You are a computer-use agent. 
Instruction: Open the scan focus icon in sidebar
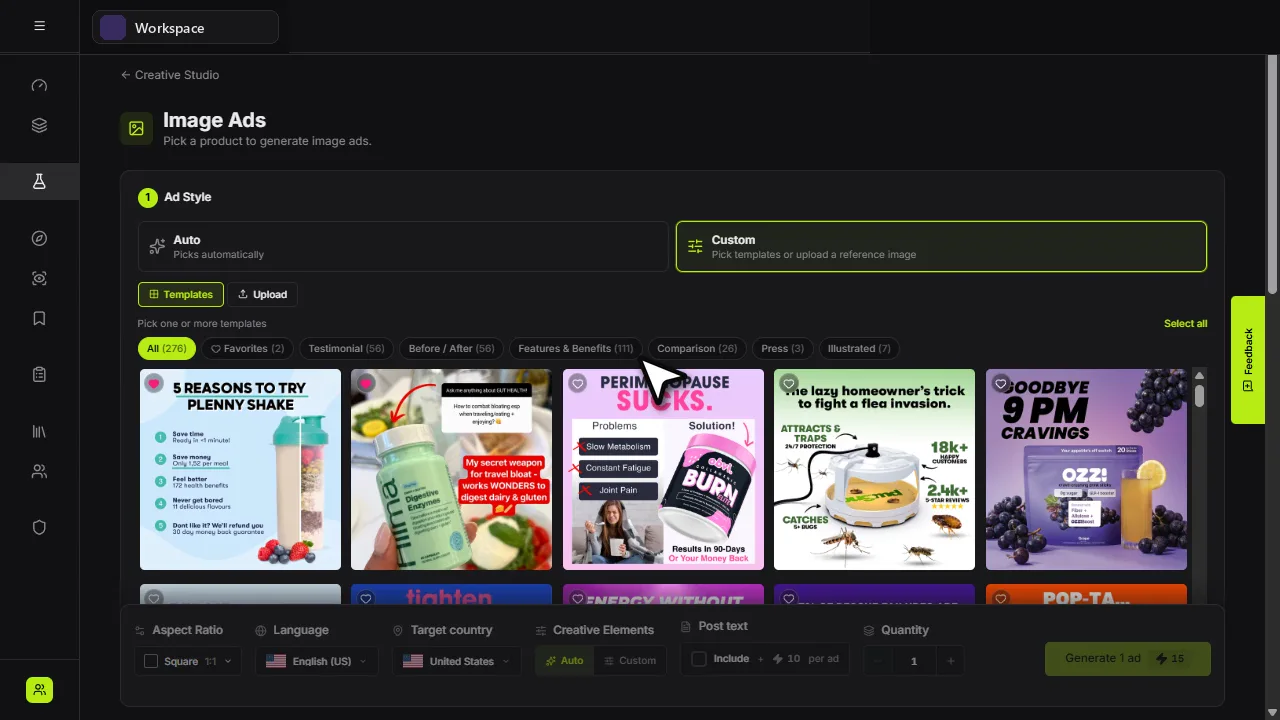coord(39,278)
